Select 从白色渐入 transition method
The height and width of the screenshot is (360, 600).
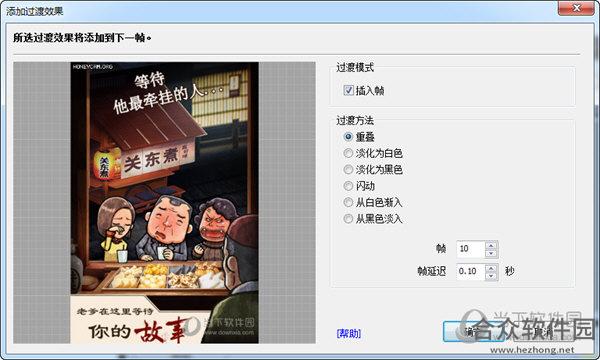pyautogui.click(x=348, y=202)
